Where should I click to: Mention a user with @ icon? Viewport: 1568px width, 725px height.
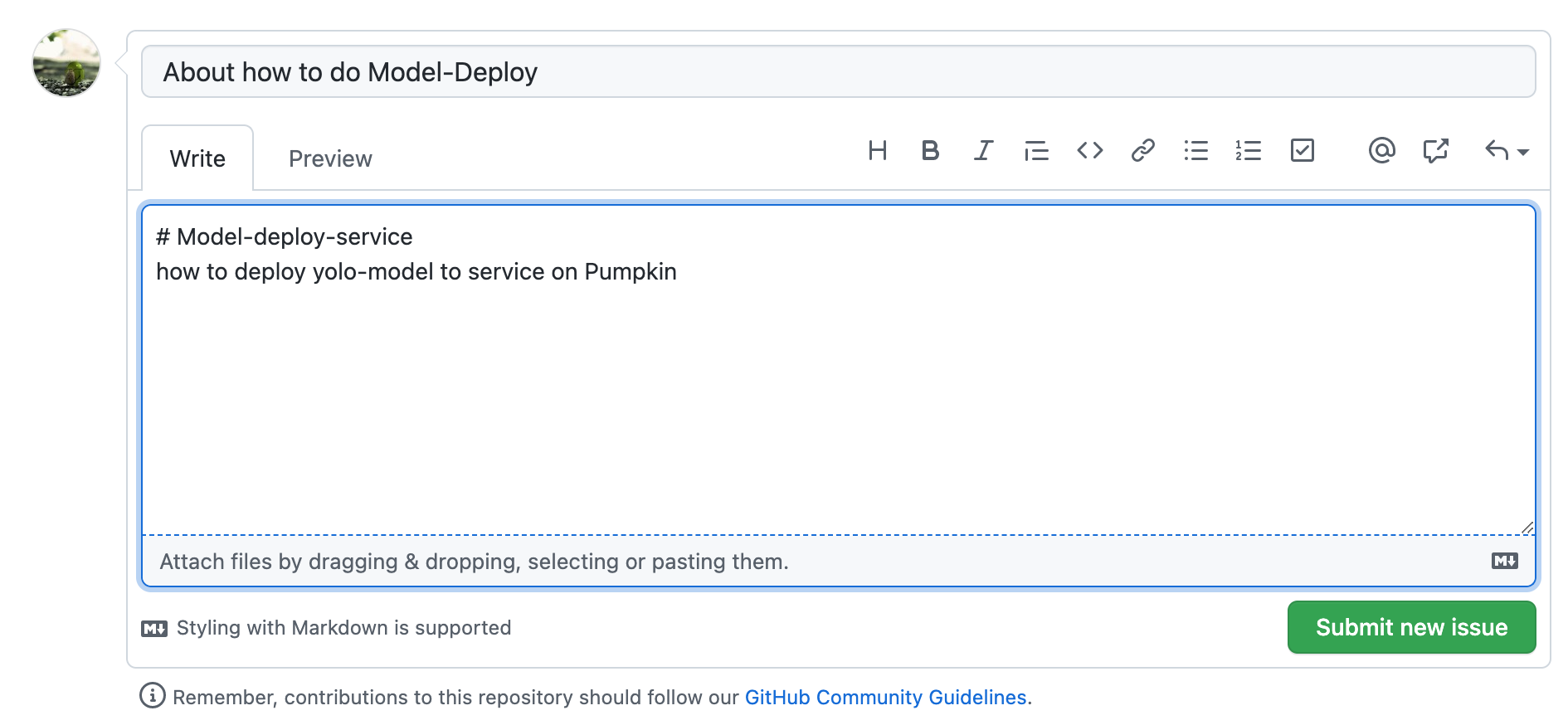pyautogui.click(x=1381, y=150)
